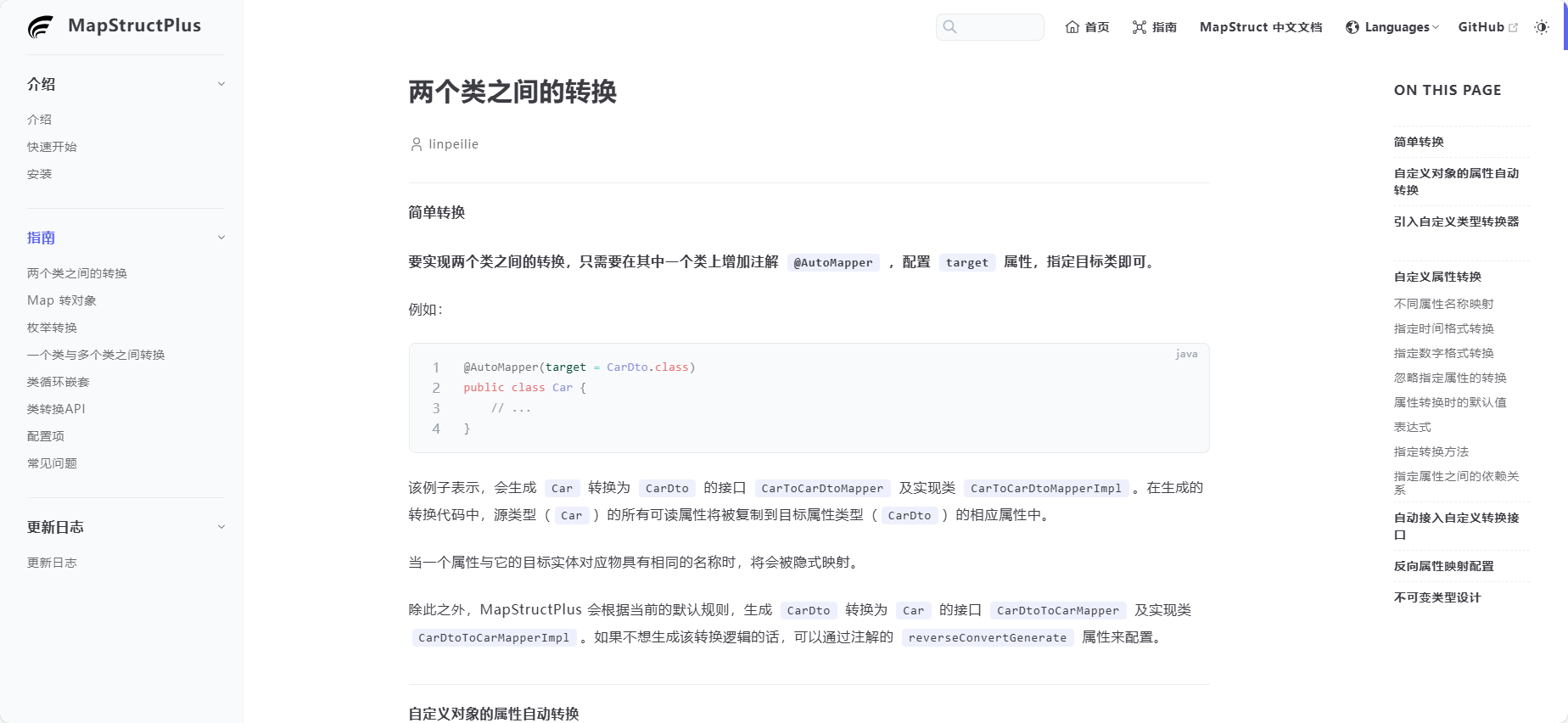Jump to 自动接入自定义转换接口 in page outline

point(1457,526)
